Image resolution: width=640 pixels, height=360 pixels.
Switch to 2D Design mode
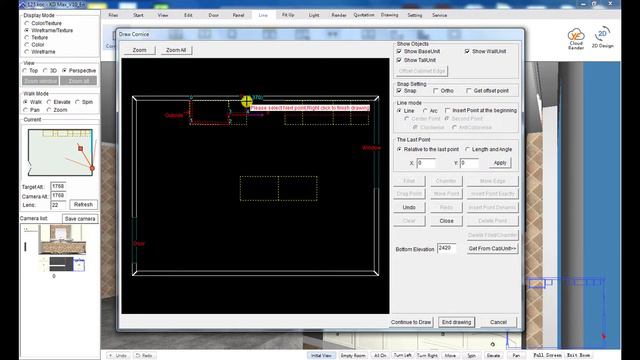pos(602,38)
